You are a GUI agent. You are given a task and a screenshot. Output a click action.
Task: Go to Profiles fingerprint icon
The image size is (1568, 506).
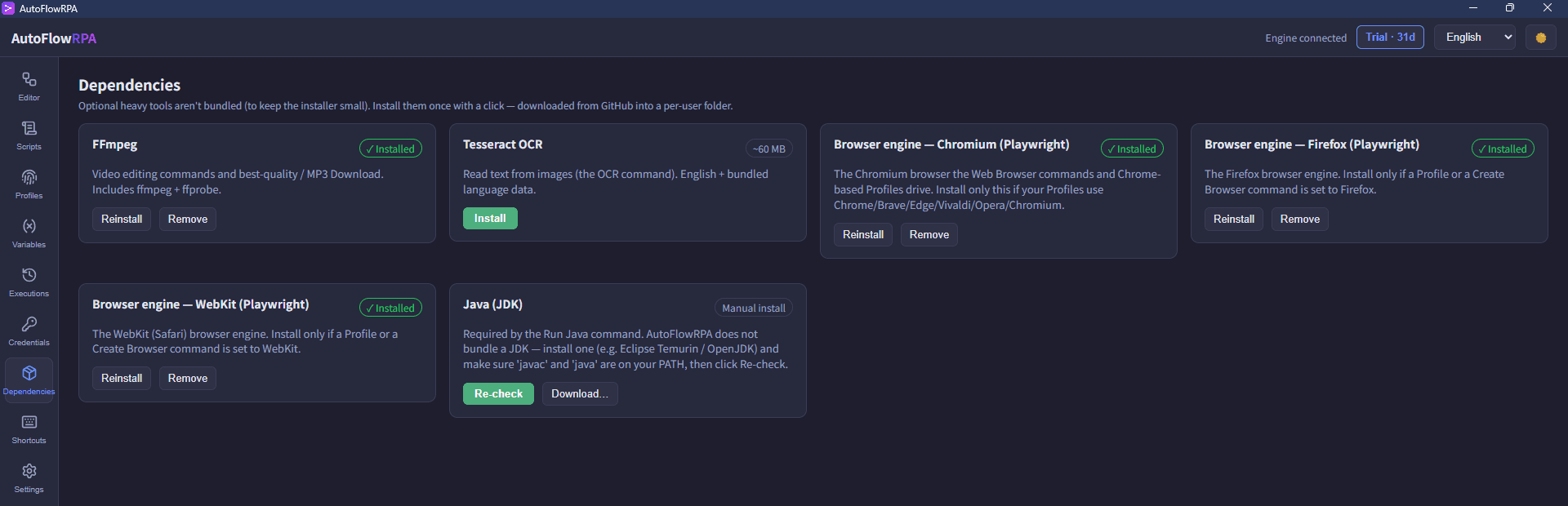click(x=29, y=177)
